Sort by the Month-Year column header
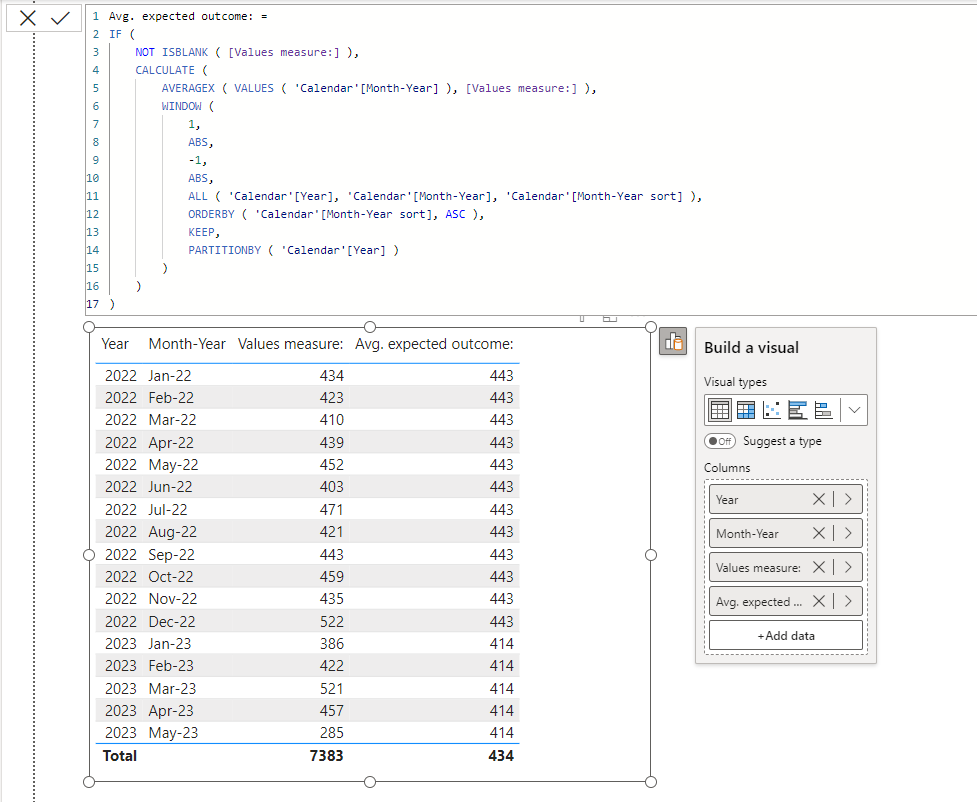 (187, 344)
